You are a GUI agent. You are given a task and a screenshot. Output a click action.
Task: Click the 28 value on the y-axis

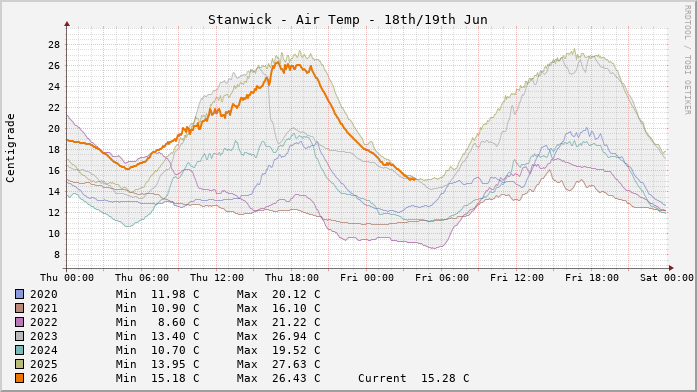coord(54,44)
